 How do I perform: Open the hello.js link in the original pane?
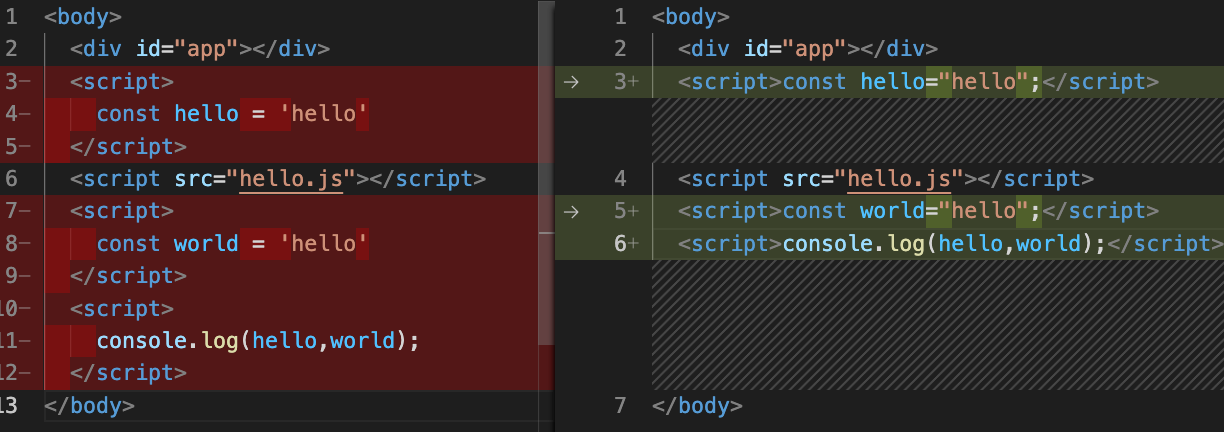tap(291, 179)
